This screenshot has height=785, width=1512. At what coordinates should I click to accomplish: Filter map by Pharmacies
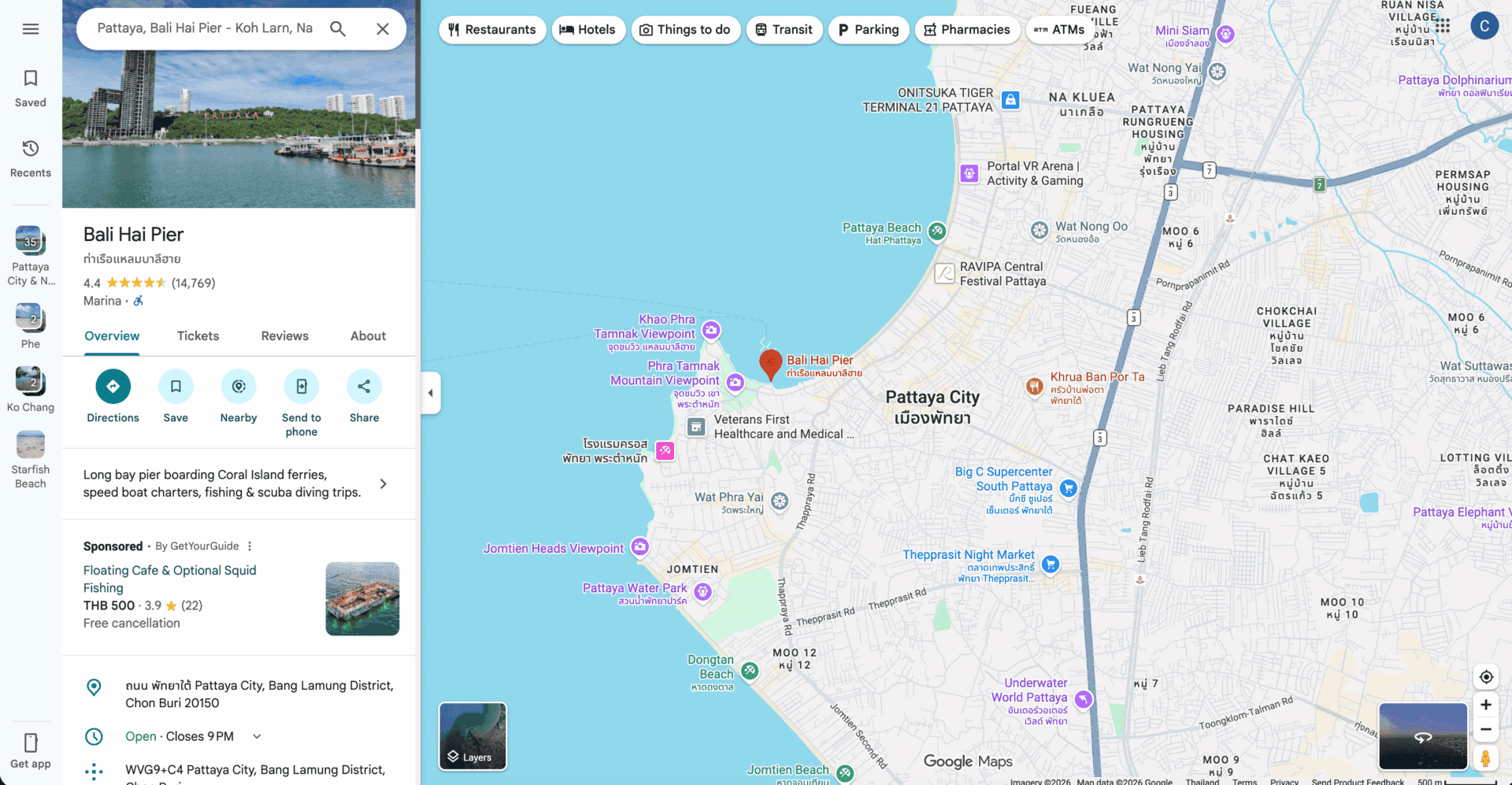point(967,30)
